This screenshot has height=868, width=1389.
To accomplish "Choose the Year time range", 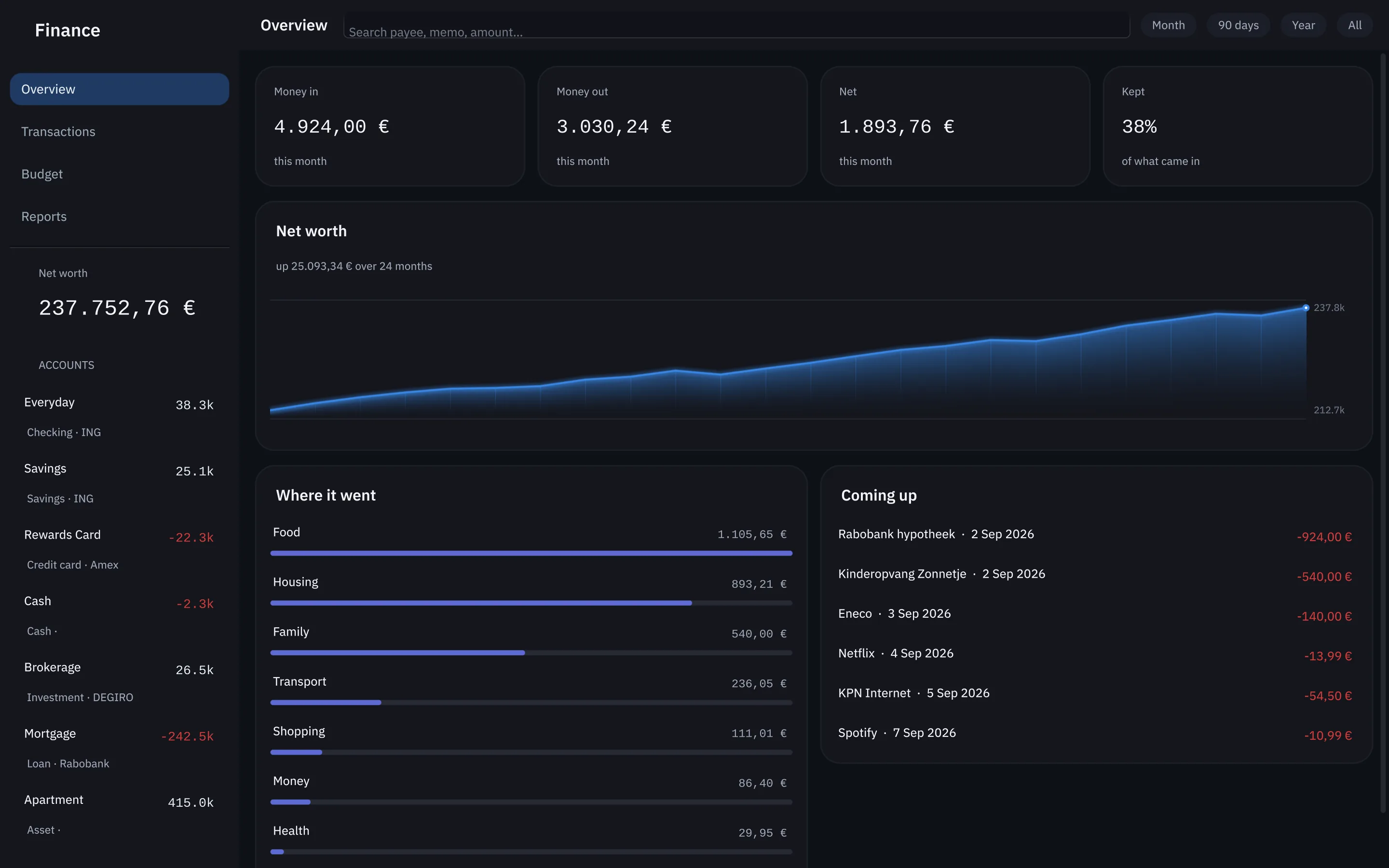I will tap(1303, 25).
